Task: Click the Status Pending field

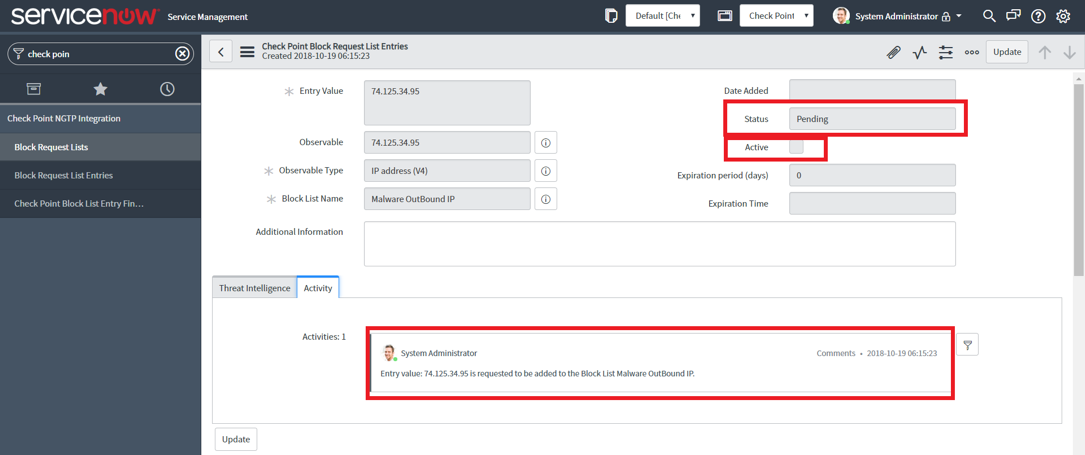Action: 872,119
